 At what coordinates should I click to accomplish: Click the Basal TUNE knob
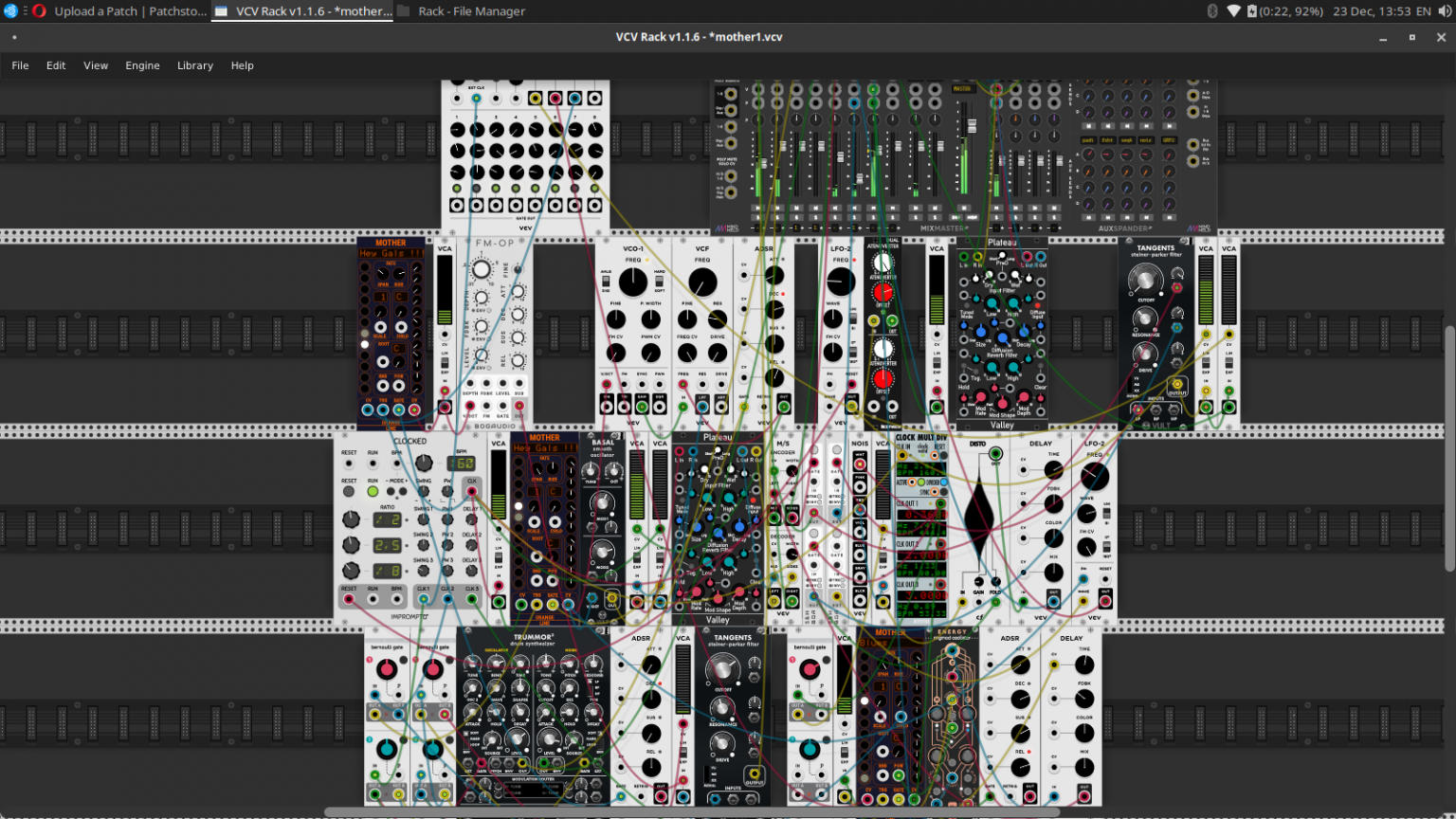pos(592,473)
